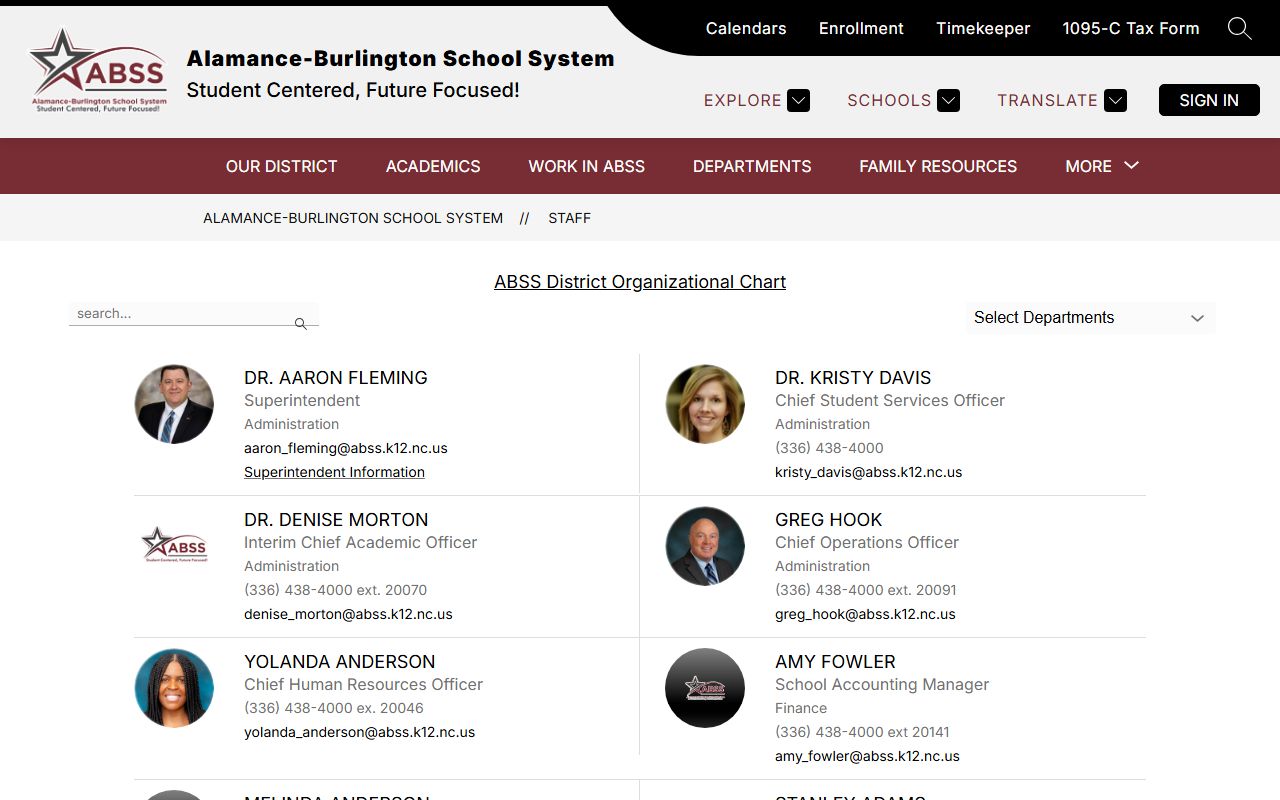Click the ABSS star logo

[x=98, y=70]
